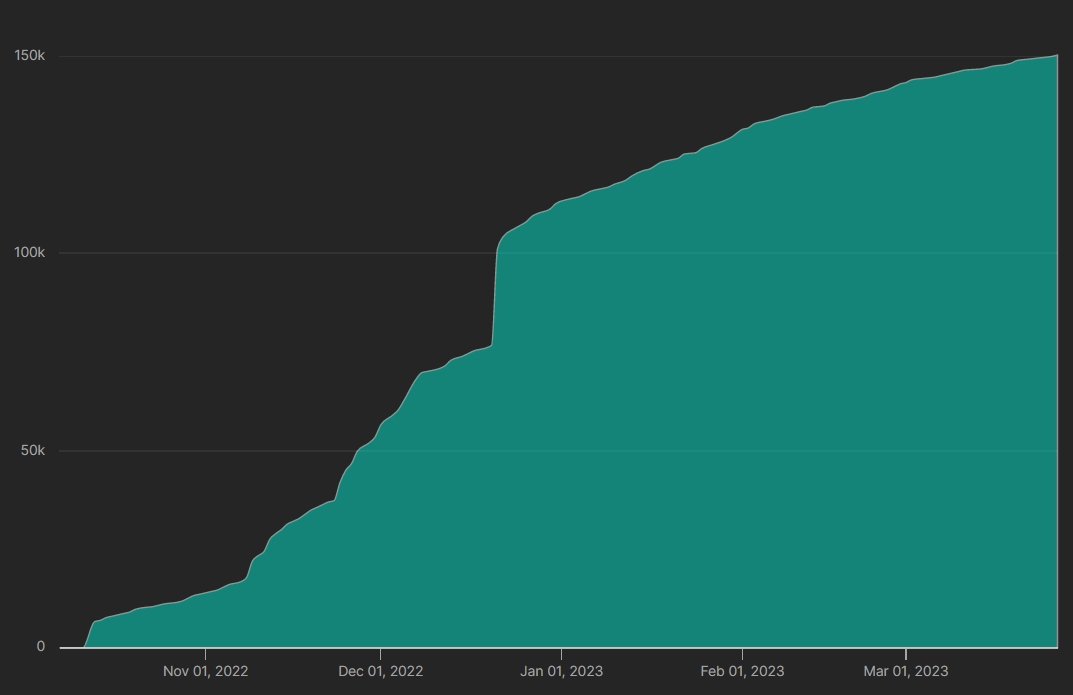
Task: Click the teal filled area under the curve
Action: (700, 450)
